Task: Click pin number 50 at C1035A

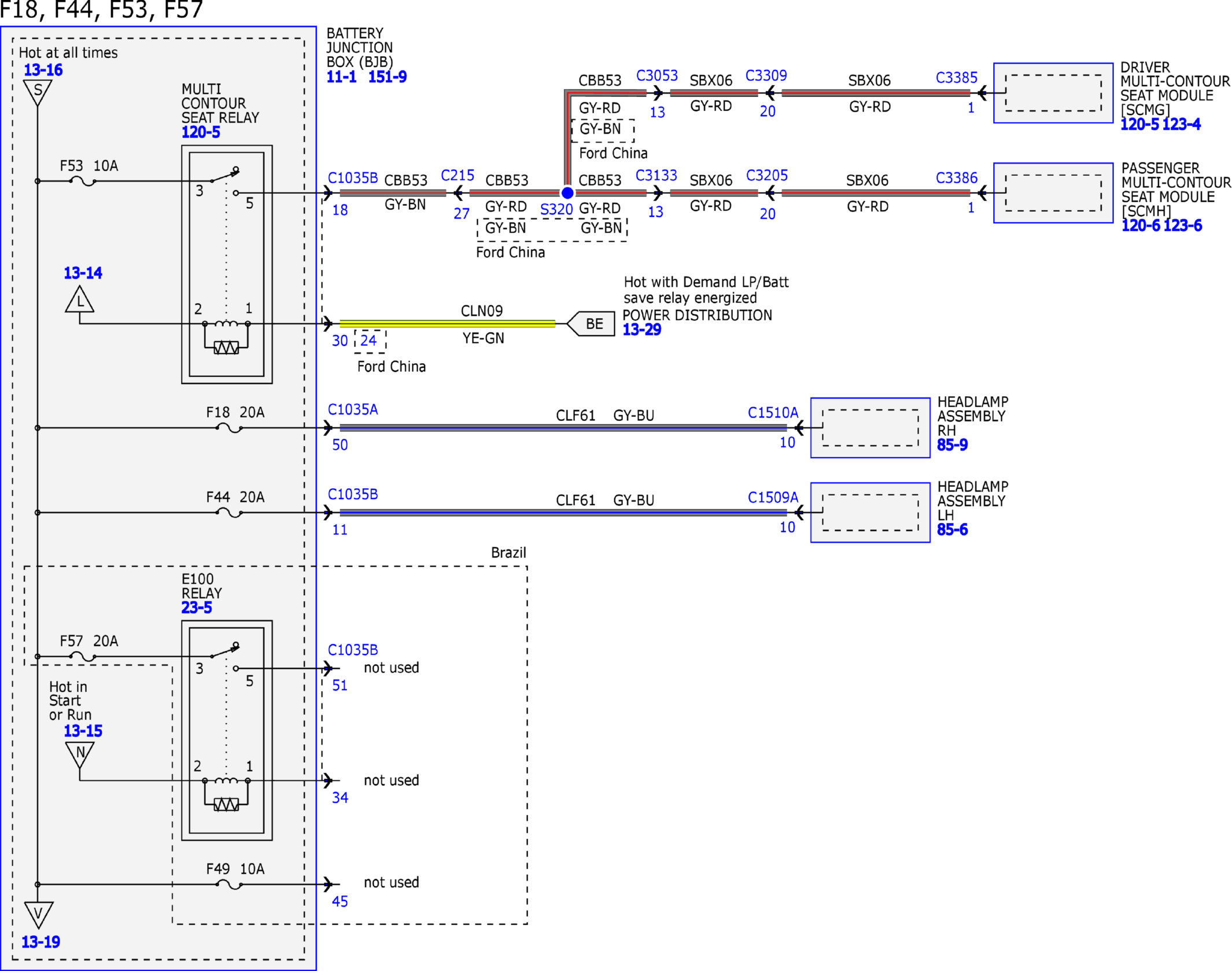Action: (x=340, y=445)
